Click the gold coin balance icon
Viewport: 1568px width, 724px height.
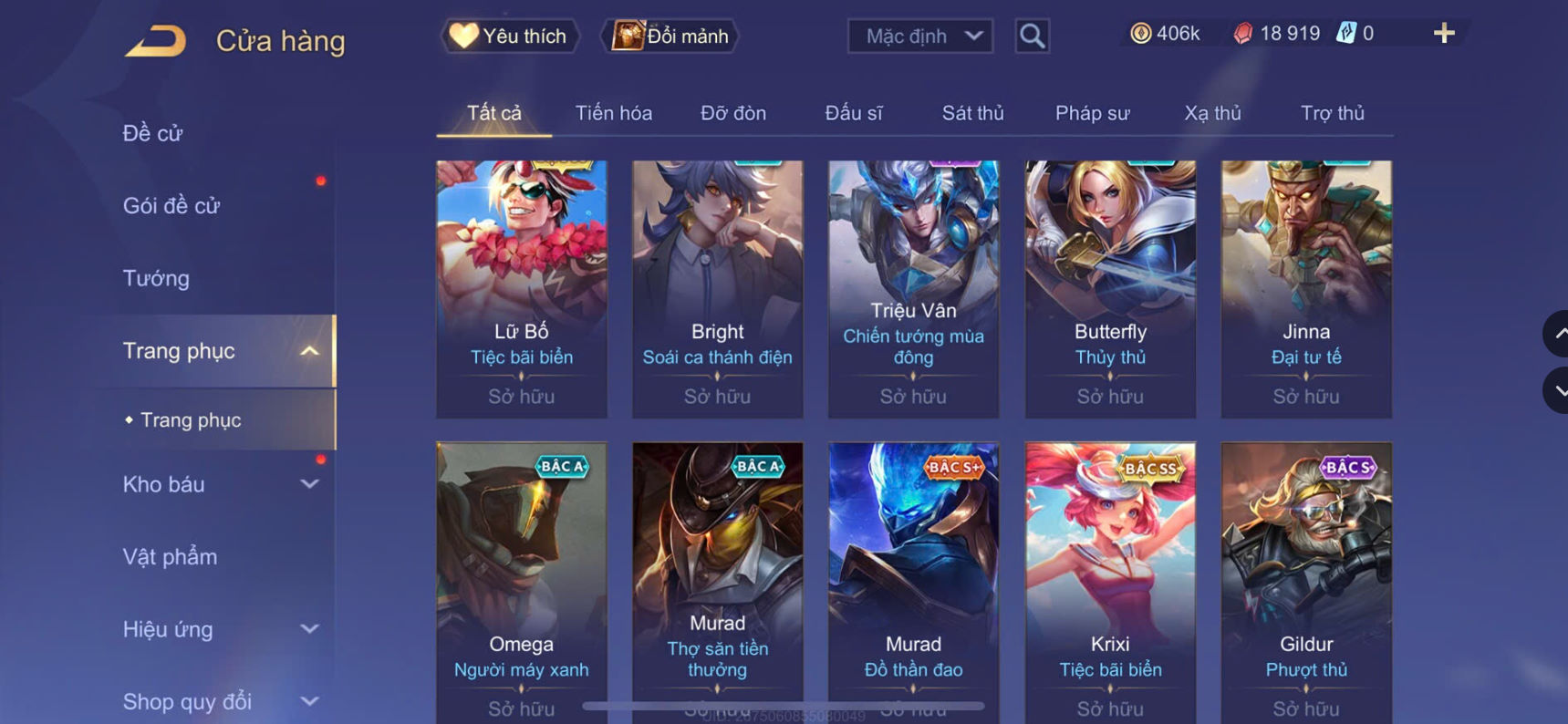click(1140, 34)
